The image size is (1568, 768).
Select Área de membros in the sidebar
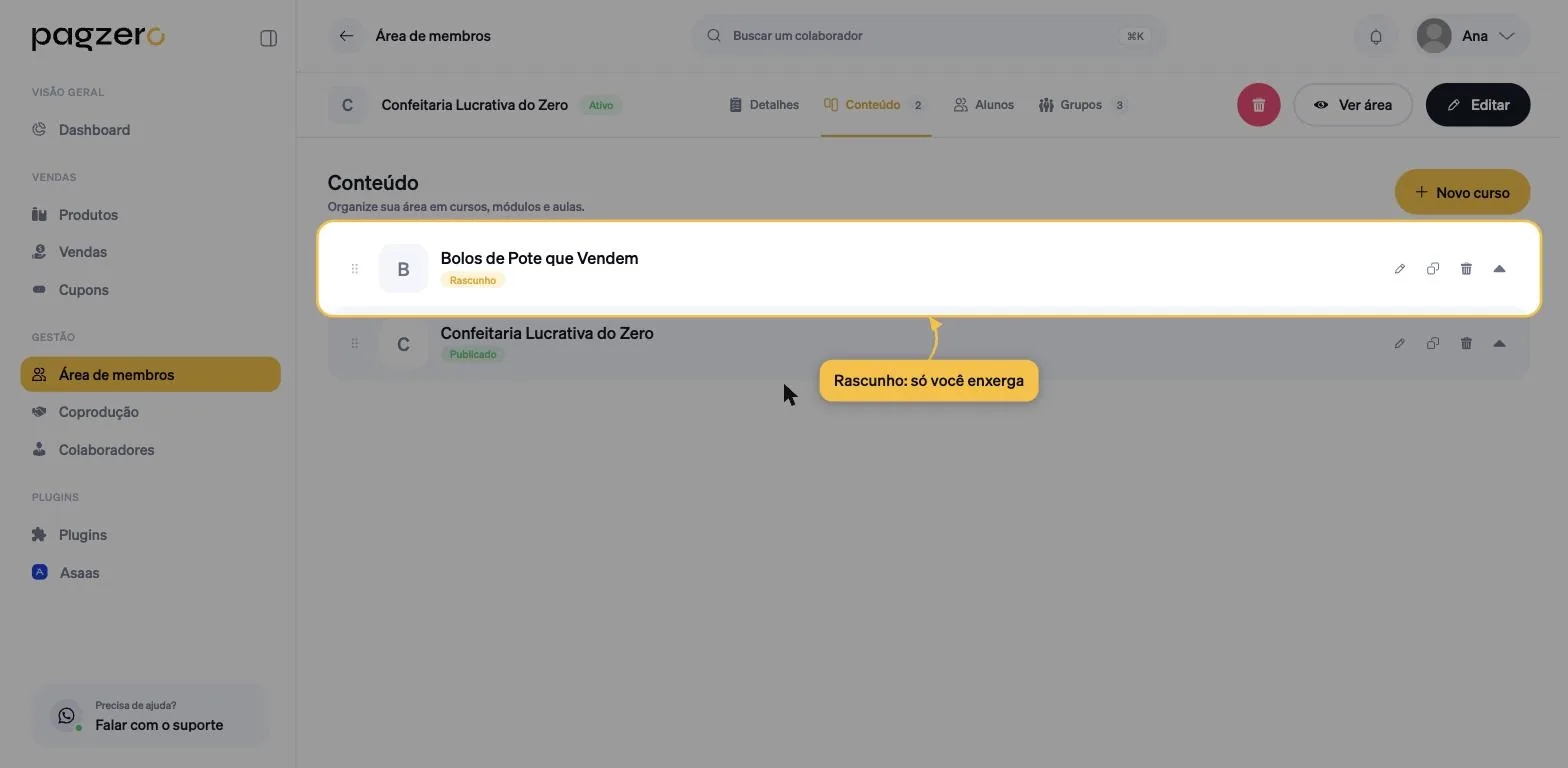click(x=150, y=375)
